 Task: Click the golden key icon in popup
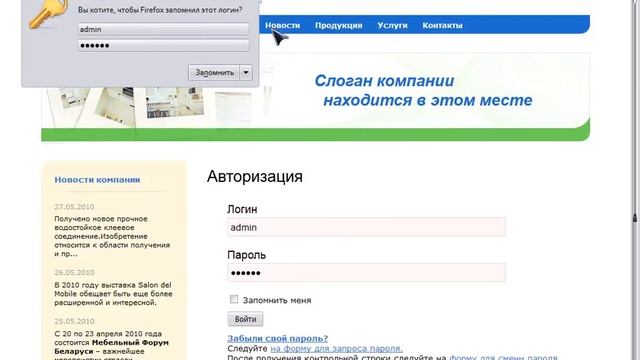point(47,14)
